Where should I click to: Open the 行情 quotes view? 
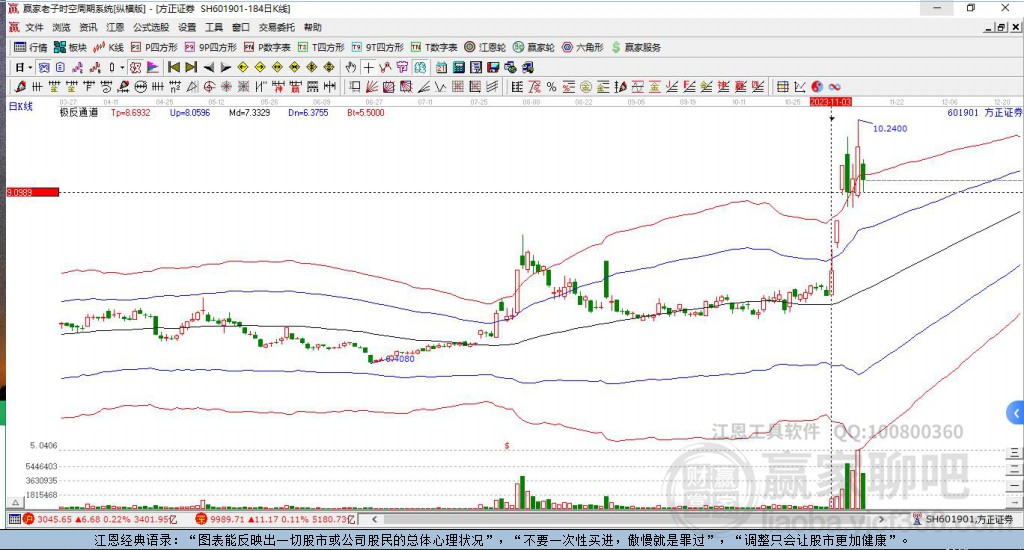(31, 47)
